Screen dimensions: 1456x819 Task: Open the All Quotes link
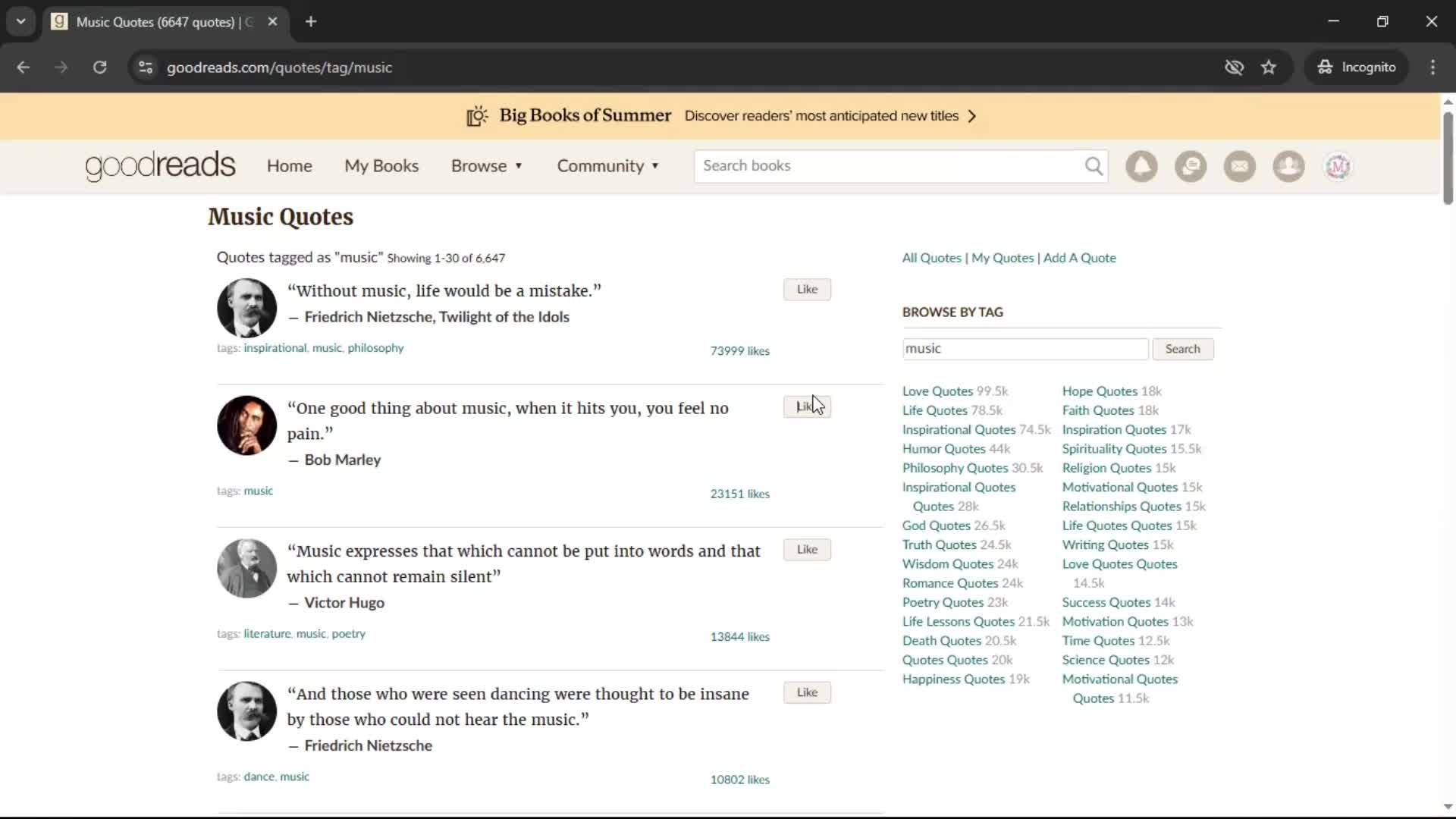coord(931,258)
